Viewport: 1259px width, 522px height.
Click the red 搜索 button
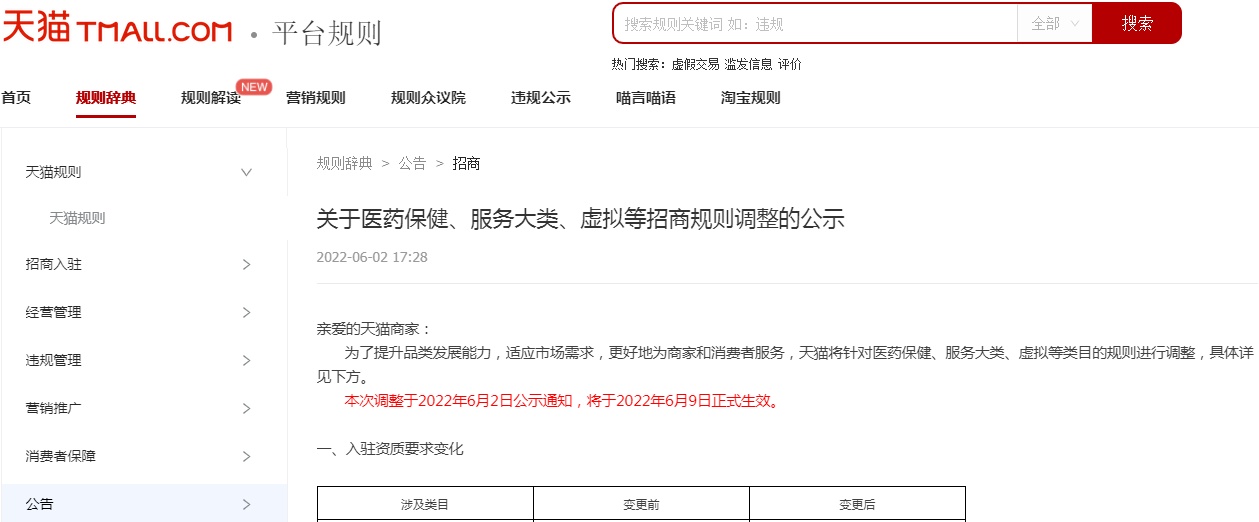(1137, 23)
